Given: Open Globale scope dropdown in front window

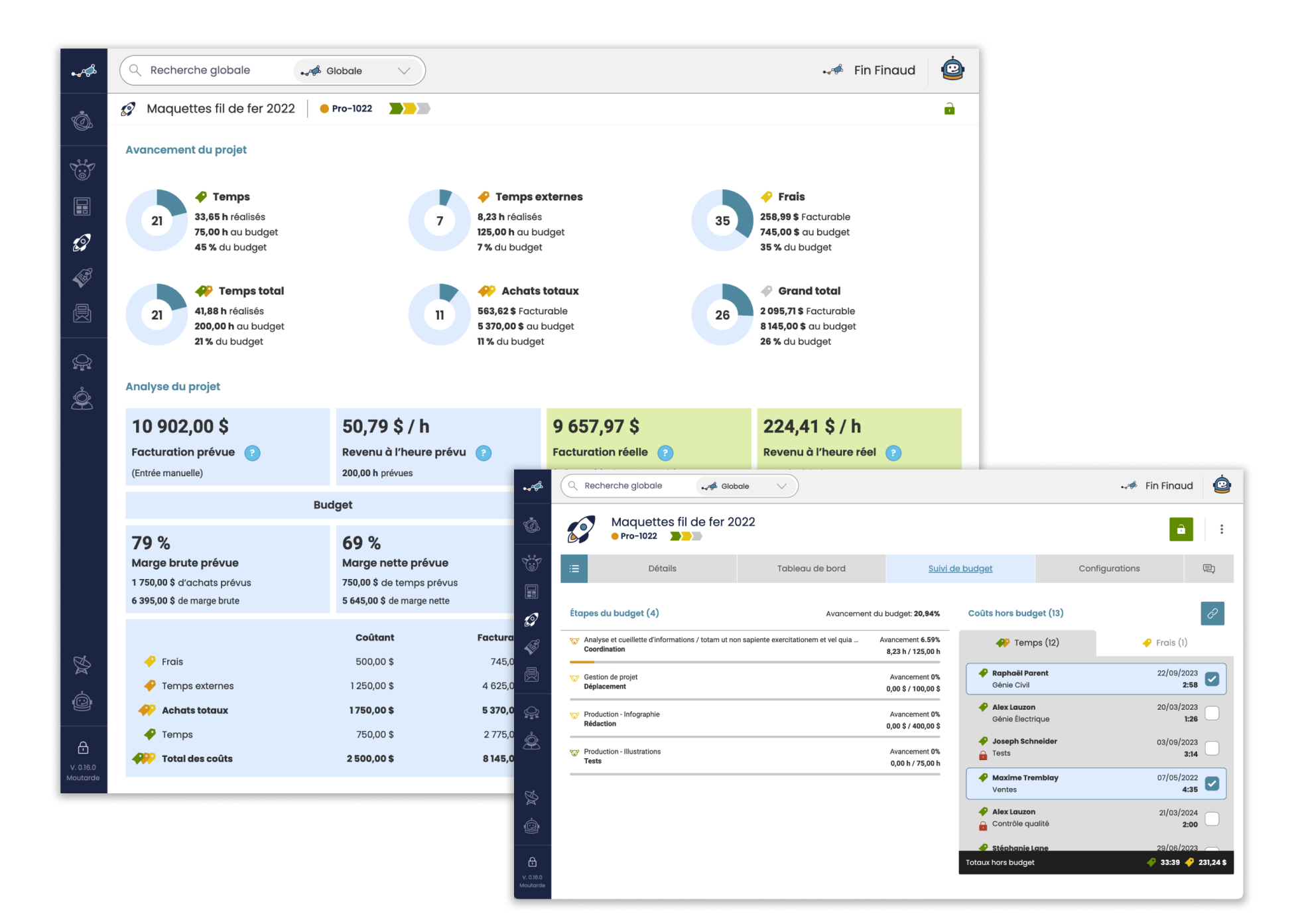Looking at the screenshot, I should (746, 486).
